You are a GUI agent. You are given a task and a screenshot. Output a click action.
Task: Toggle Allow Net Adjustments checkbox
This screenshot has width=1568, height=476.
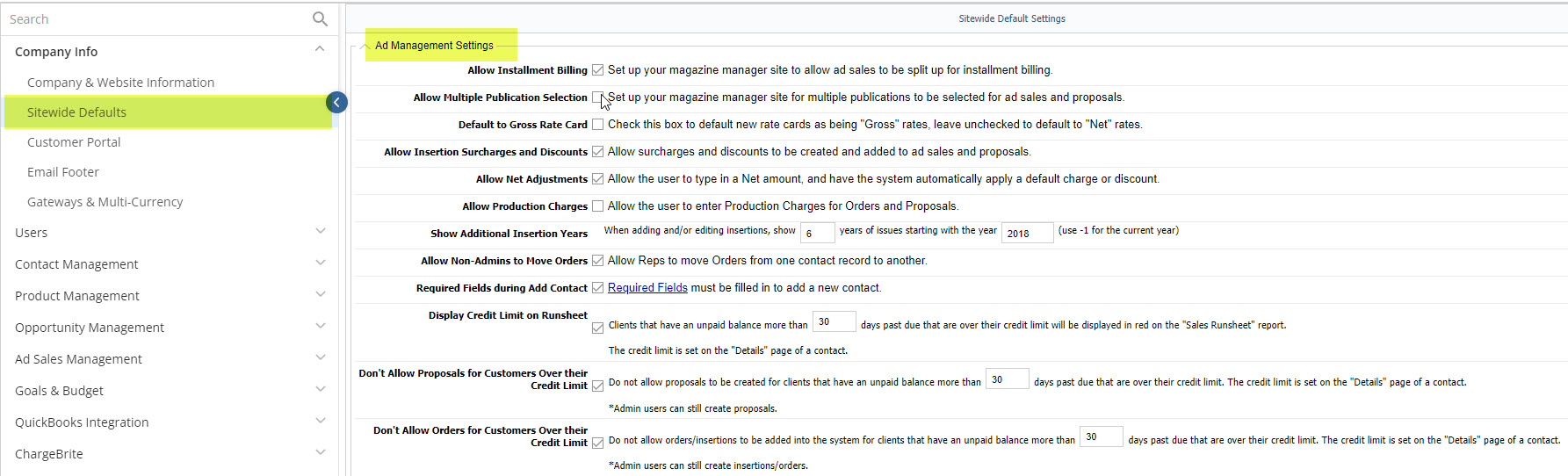(597, 179)
